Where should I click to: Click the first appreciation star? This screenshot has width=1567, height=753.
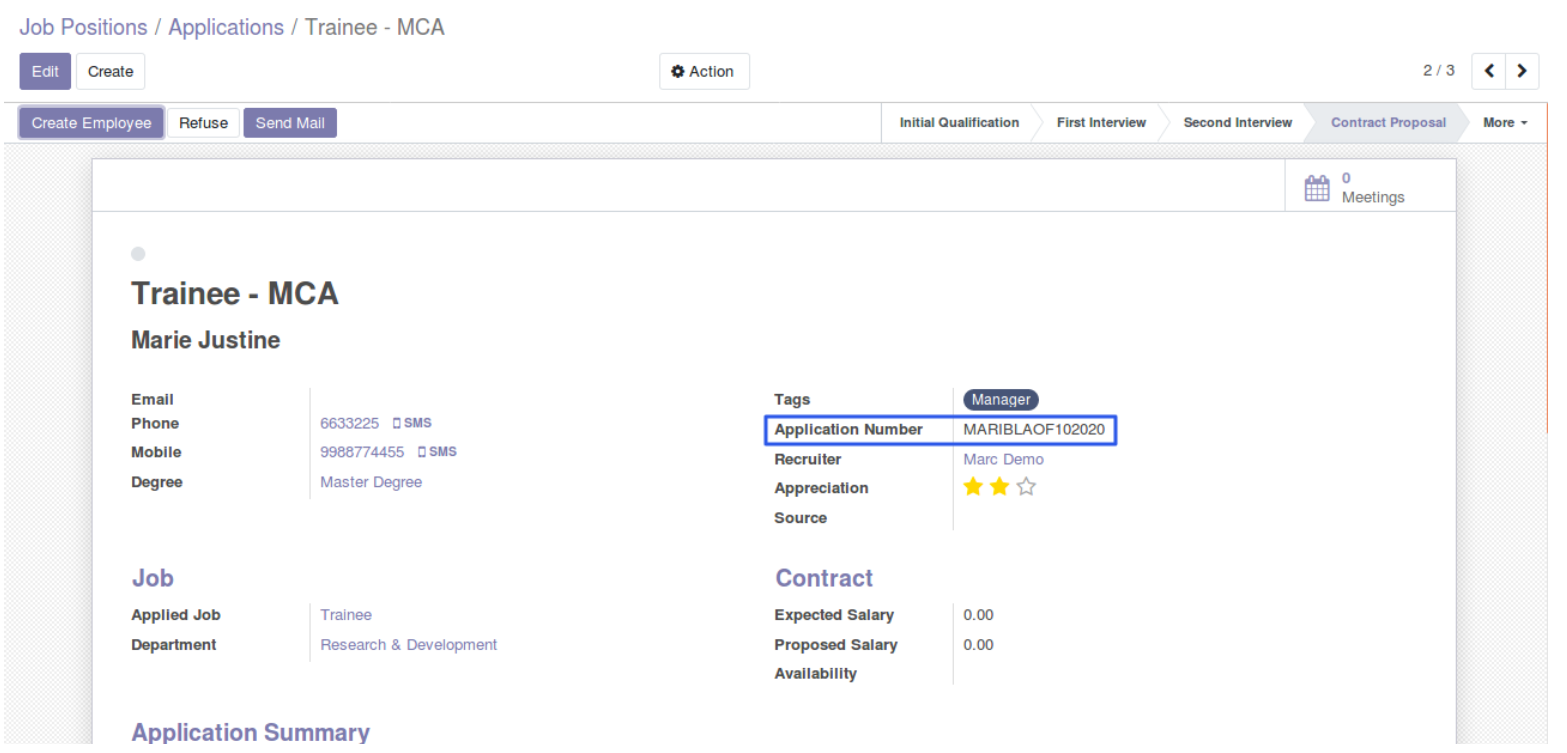[972, 488]
